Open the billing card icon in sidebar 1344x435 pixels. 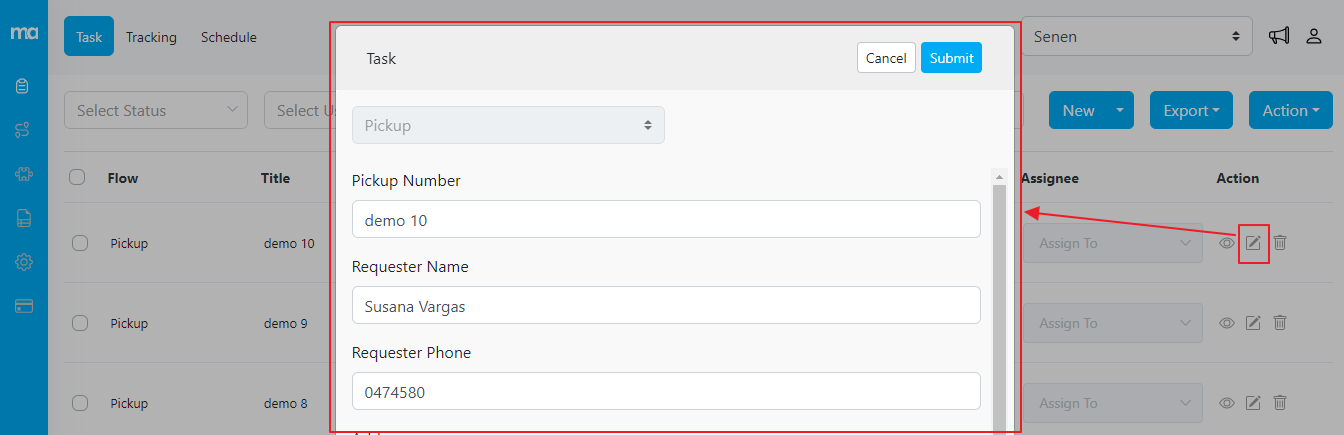click(x=24, y=306)
